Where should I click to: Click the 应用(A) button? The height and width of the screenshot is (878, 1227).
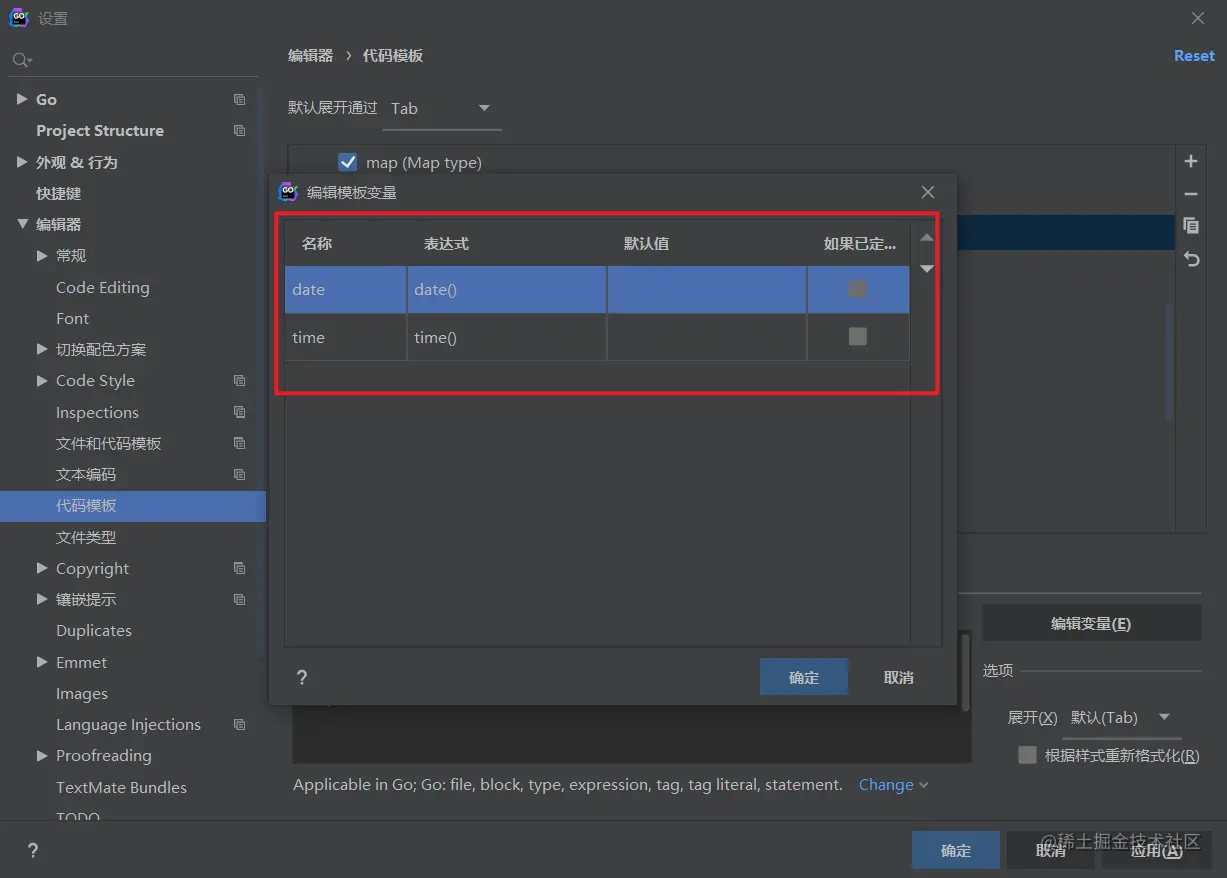[x=1156, y=850]
